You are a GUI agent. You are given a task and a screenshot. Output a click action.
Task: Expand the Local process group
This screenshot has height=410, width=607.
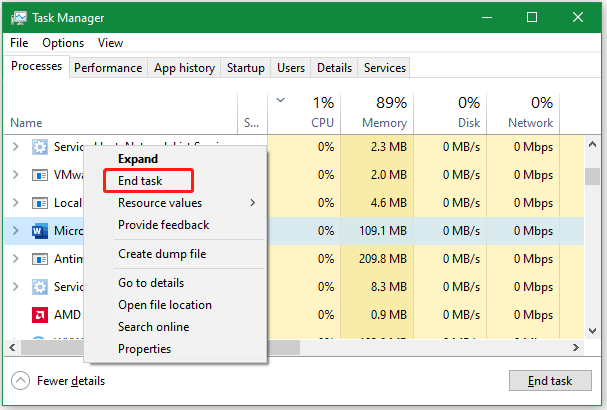15,202
